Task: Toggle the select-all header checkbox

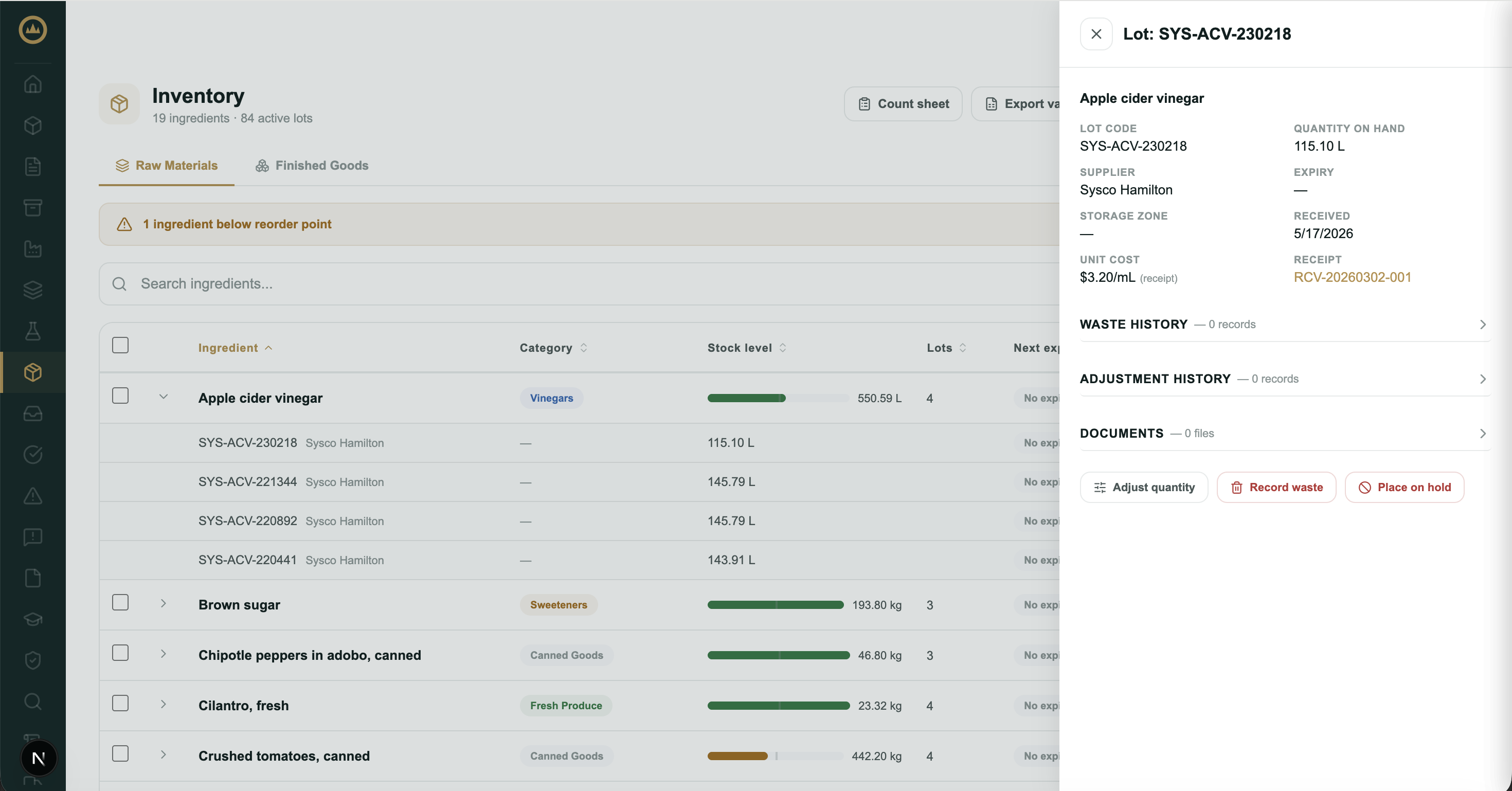Action: click(x=120, y=345)
